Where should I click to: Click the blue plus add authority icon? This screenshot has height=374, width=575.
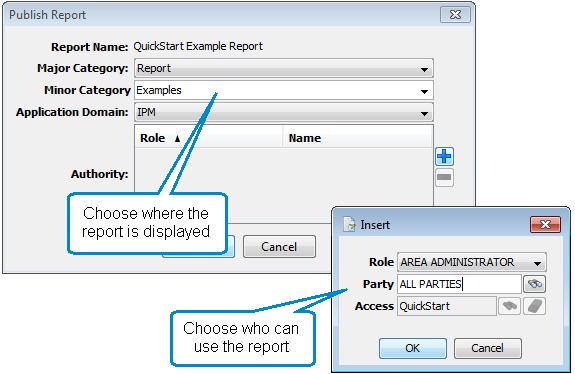[x=444, y=157]
